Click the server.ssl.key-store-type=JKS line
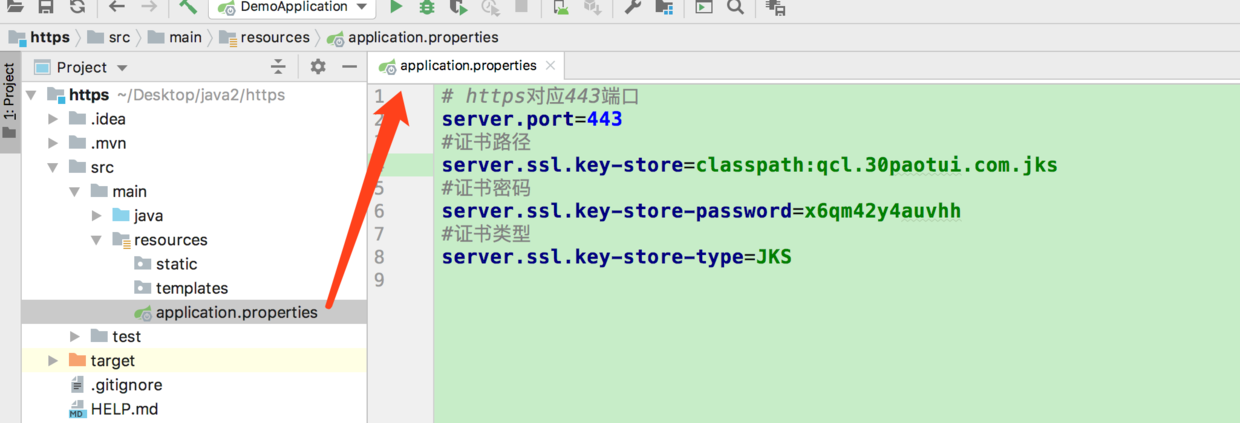The height and width of the screenshot is (423, 1240). click(x=617, y=257)
